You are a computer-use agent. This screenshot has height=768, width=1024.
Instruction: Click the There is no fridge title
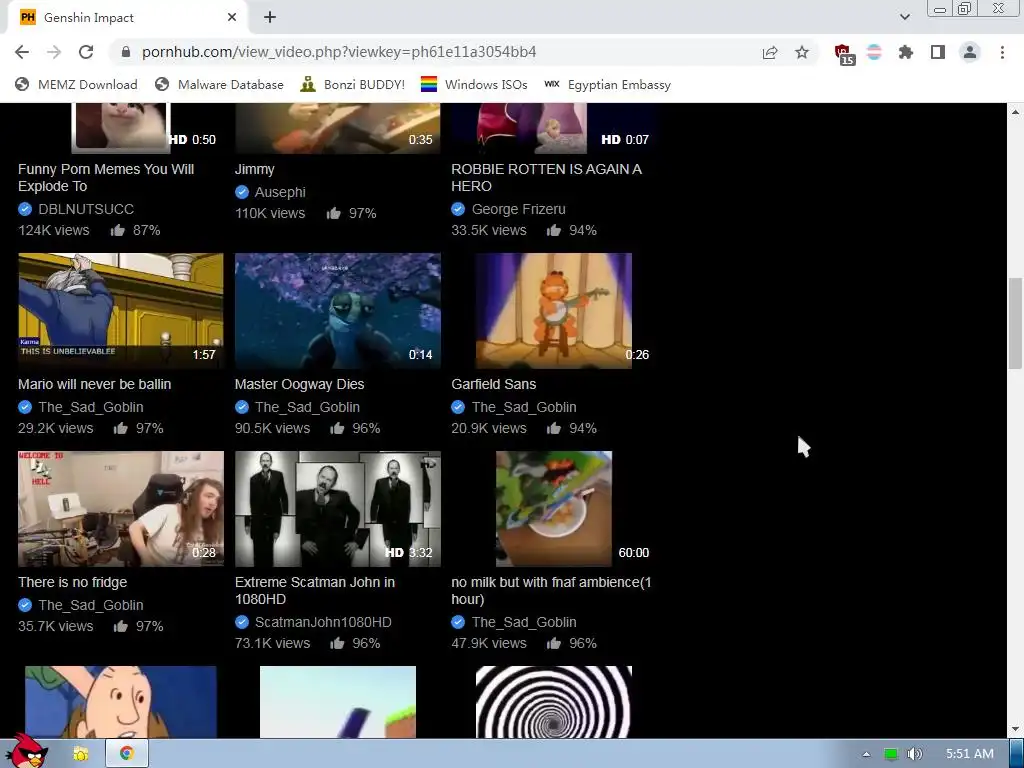pyautogui.click(x=72, y=582)
